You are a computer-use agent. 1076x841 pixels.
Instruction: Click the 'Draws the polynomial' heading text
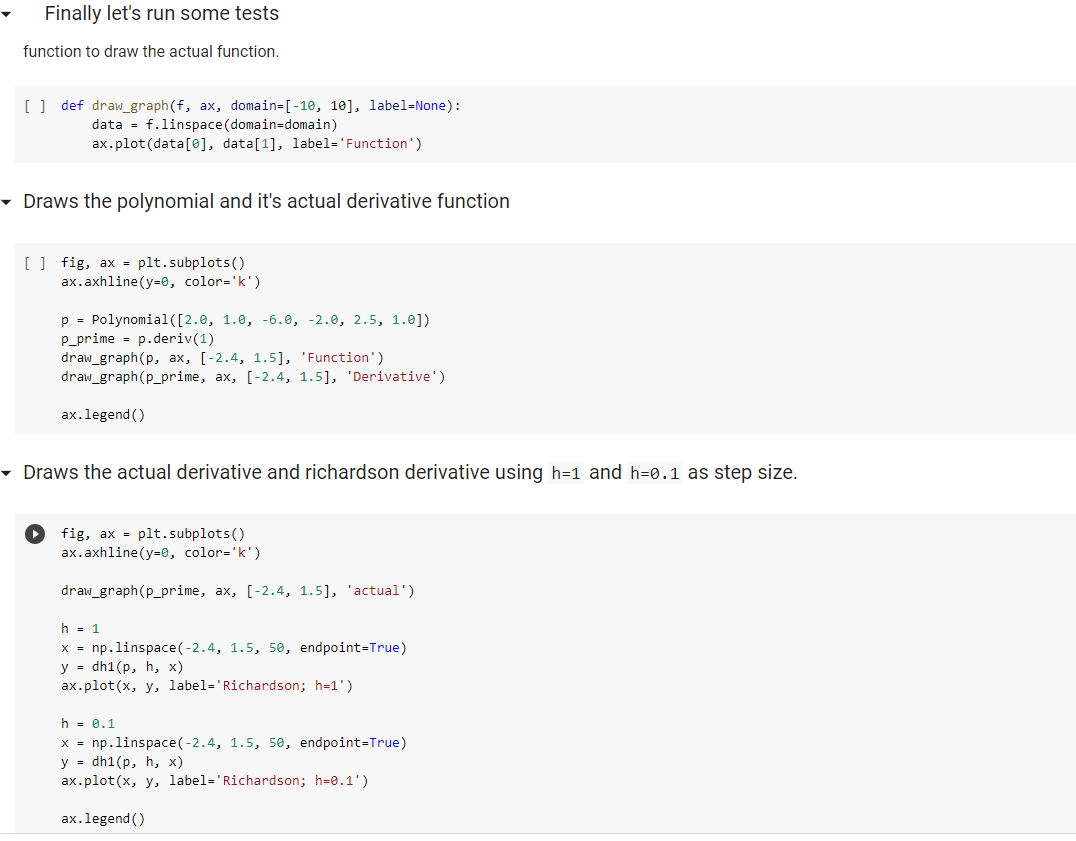[x=267, y=201]
